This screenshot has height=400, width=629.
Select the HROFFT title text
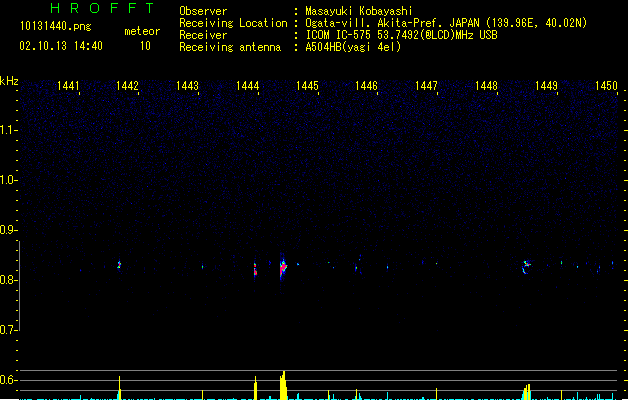coord(102,8)
